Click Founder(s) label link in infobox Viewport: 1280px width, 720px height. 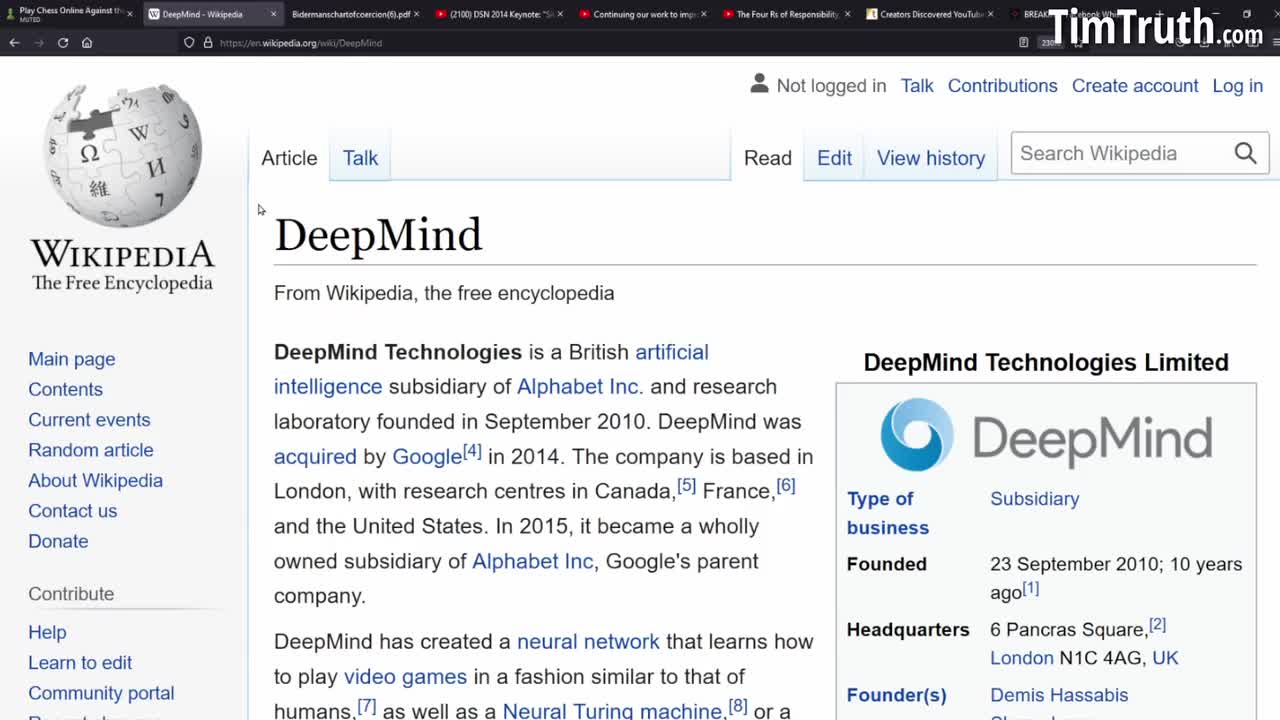[896, 695]
